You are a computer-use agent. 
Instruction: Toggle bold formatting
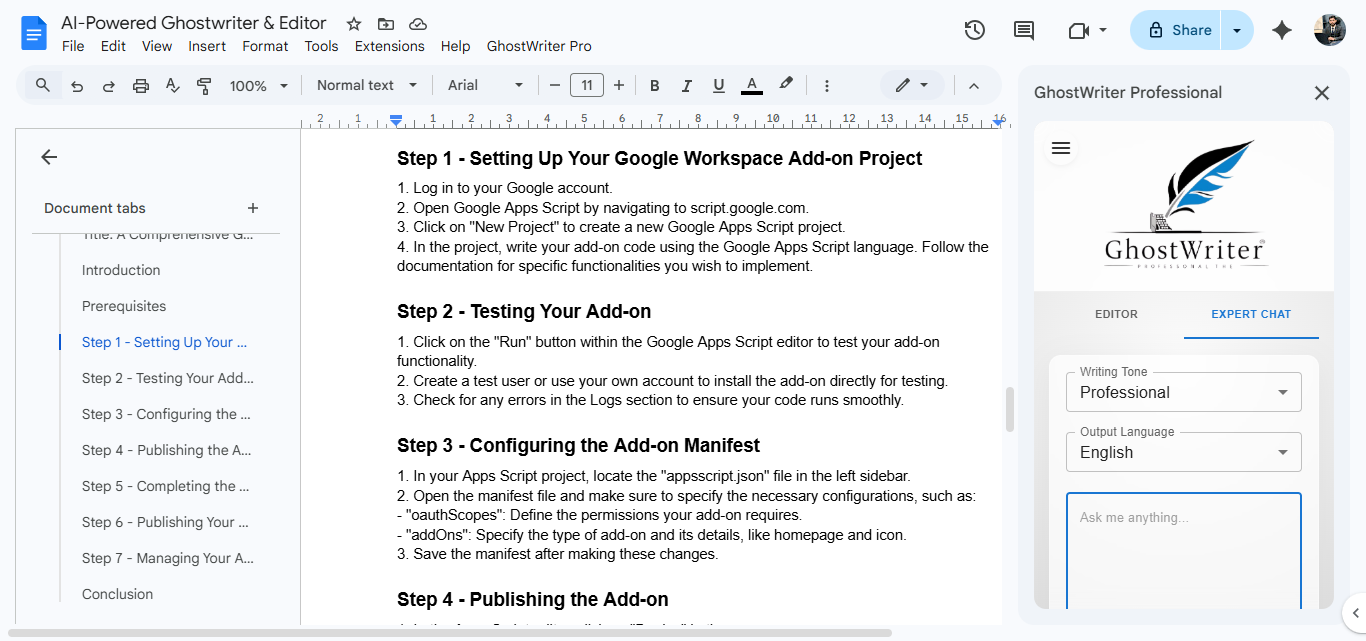[x=654, y=85]
